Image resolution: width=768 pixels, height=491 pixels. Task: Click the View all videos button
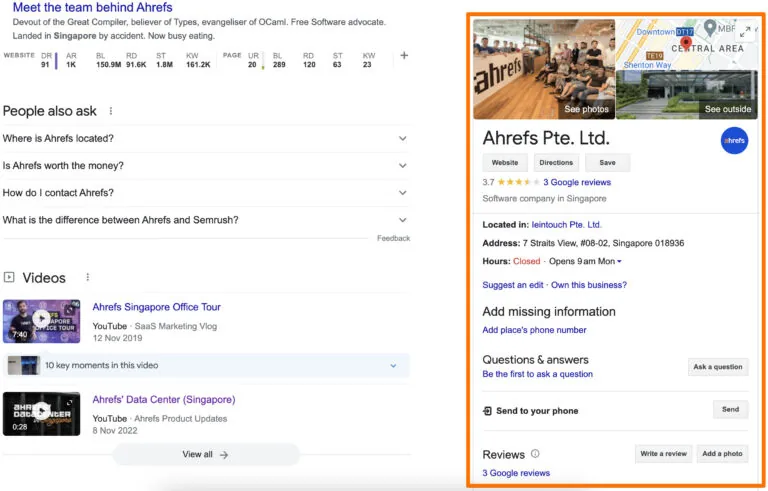(206, 455)
